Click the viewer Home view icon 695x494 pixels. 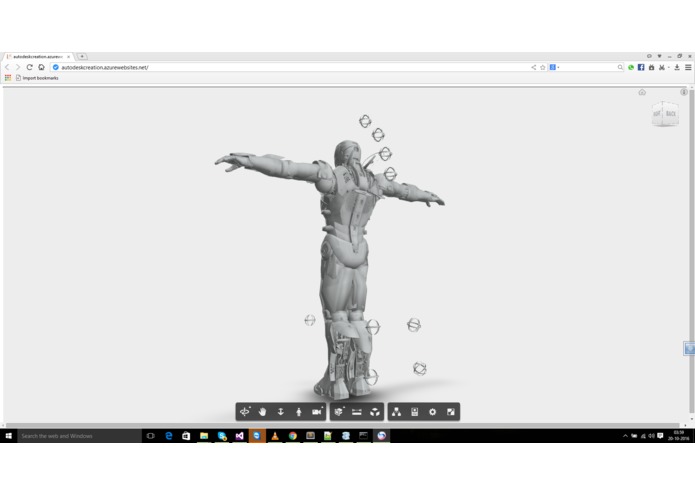pyautogui.click(x=642, y=92)
